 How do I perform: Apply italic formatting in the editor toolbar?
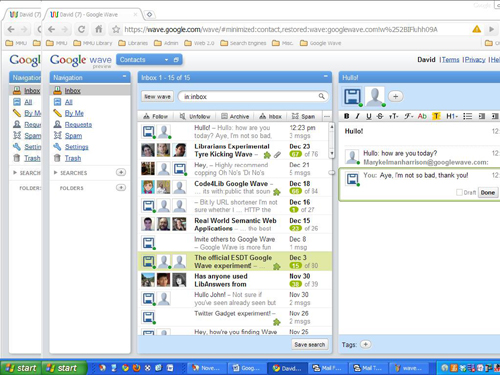[357, 116]
